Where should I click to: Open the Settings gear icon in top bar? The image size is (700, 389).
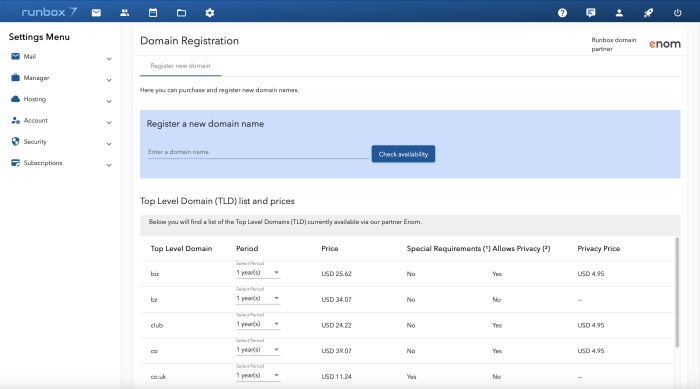(x=210, y=13)
